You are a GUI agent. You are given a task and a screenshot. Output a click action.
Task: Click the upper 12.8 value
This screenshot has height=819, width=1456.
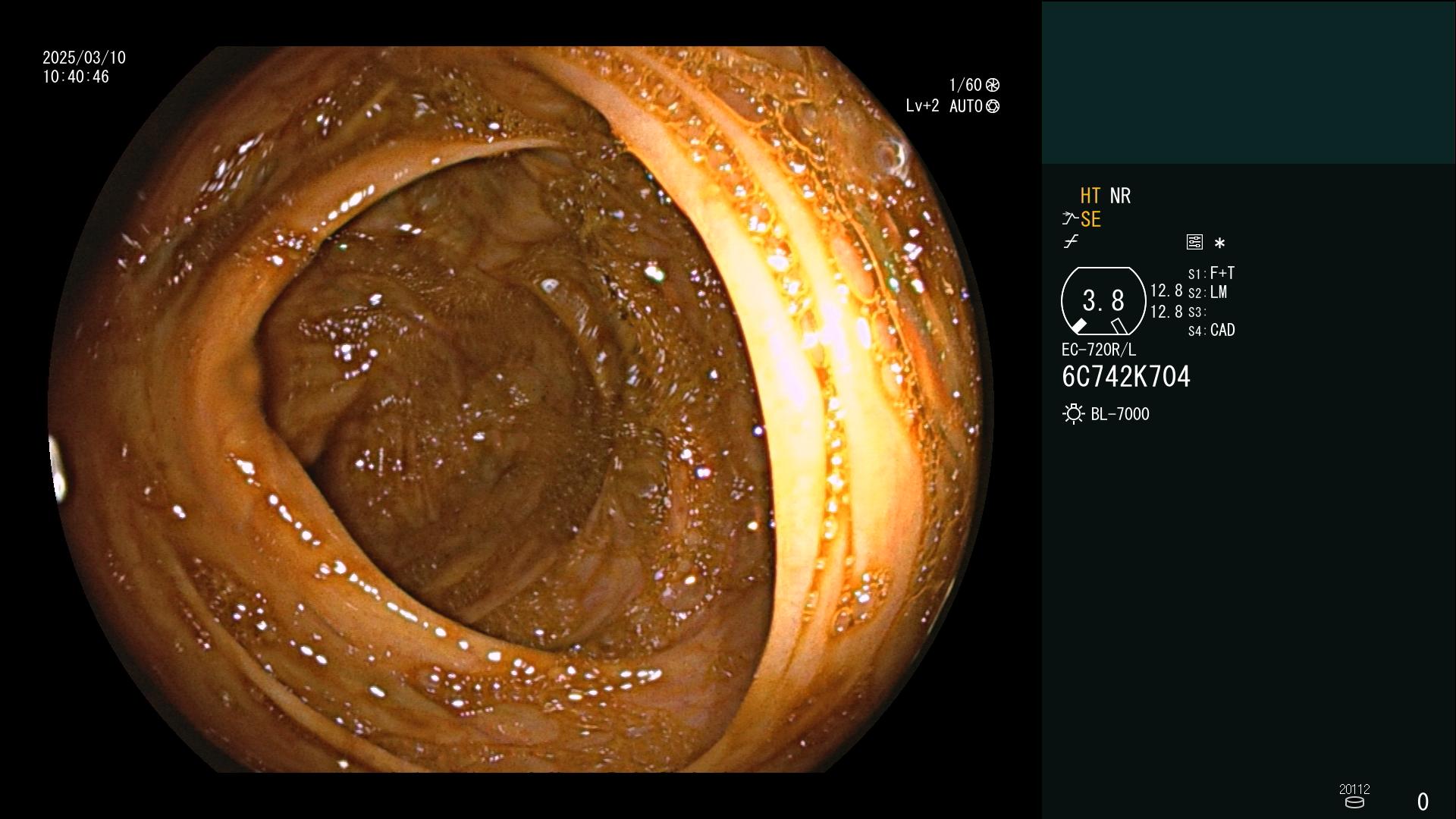click(1166, 290)
